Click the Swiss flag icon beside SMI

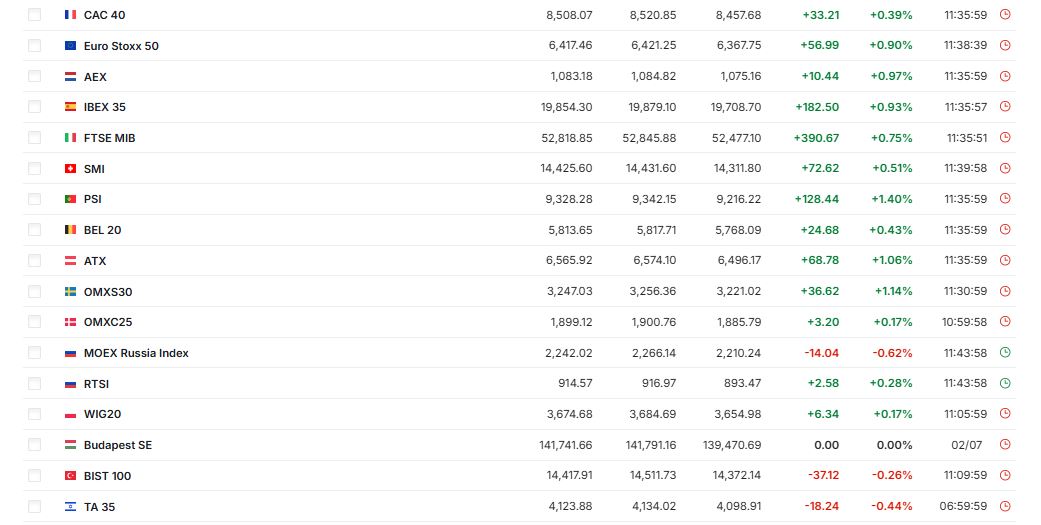(70, 169)
